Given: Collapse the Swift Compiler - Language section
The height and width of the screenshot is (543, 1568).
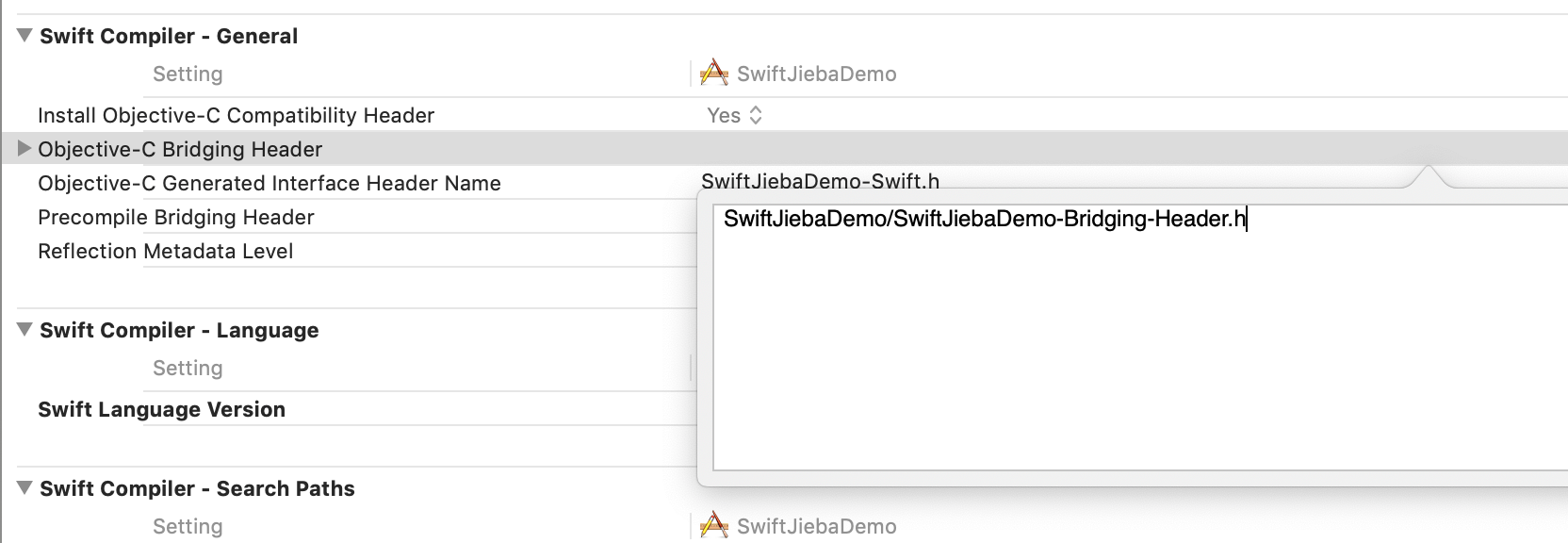Looking at the screenshot, I should pyautogui.click(x=25, y=330).
